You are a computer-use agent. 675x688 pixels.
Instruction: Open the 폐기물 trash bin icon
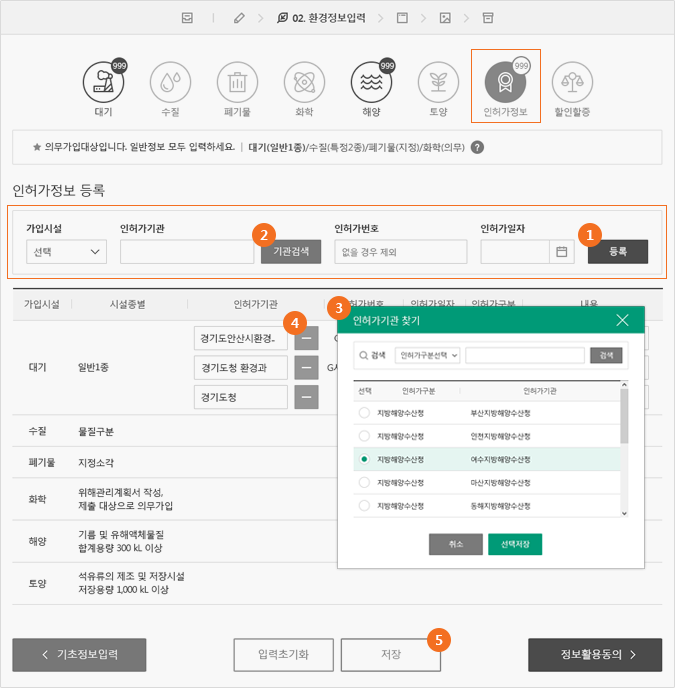[x=237, y=82]
